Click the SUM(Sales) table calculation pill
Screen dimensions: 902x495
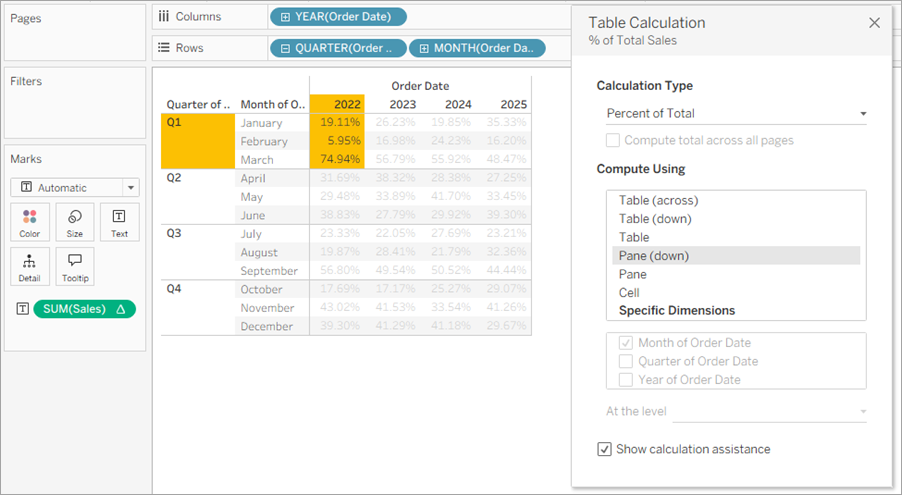coord(85,309)
